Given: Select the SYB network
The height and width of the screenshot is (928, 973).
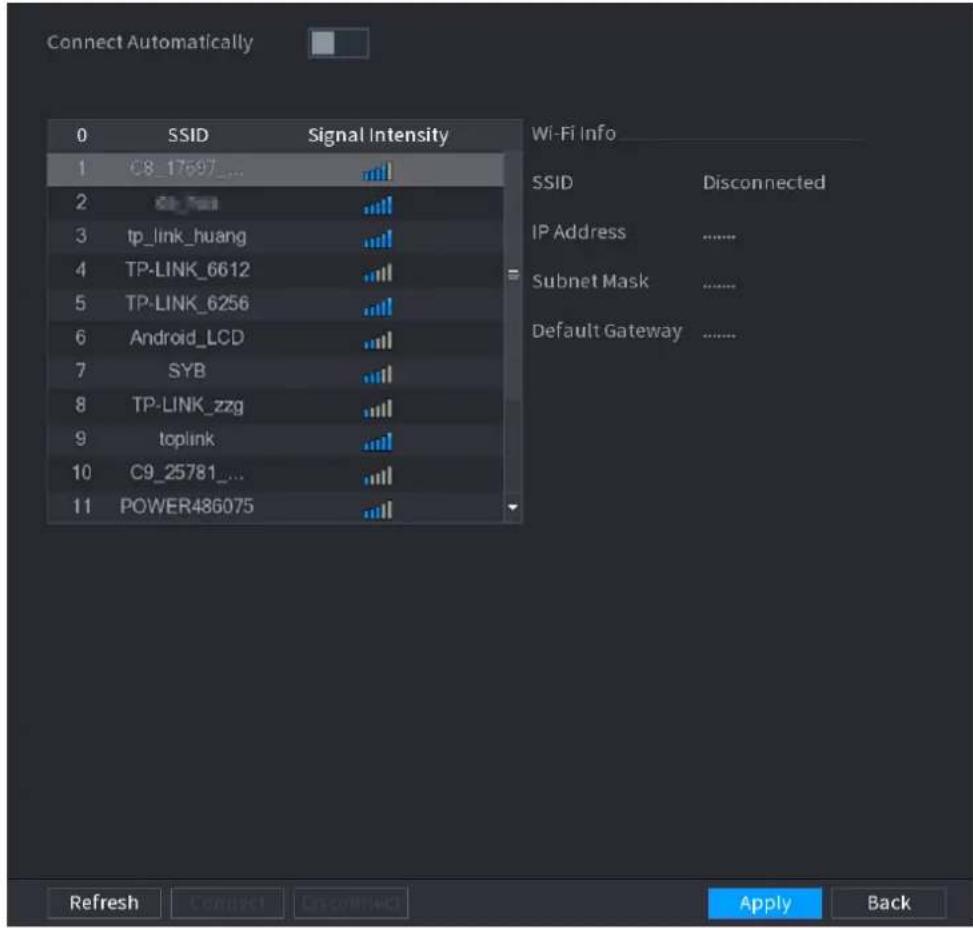Looking at the screenshot, I should 276,371.
